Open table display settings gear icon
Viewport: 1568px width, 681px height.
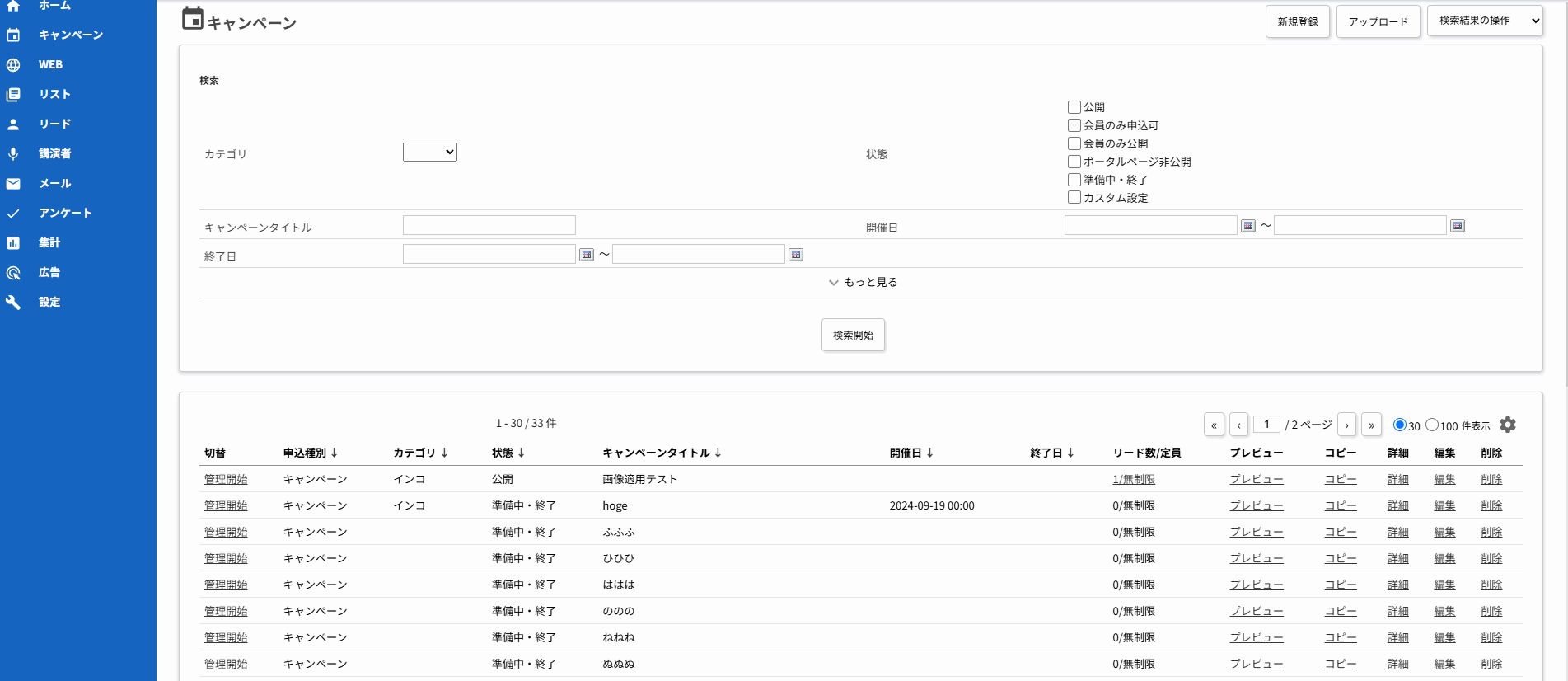(1508, 425)
